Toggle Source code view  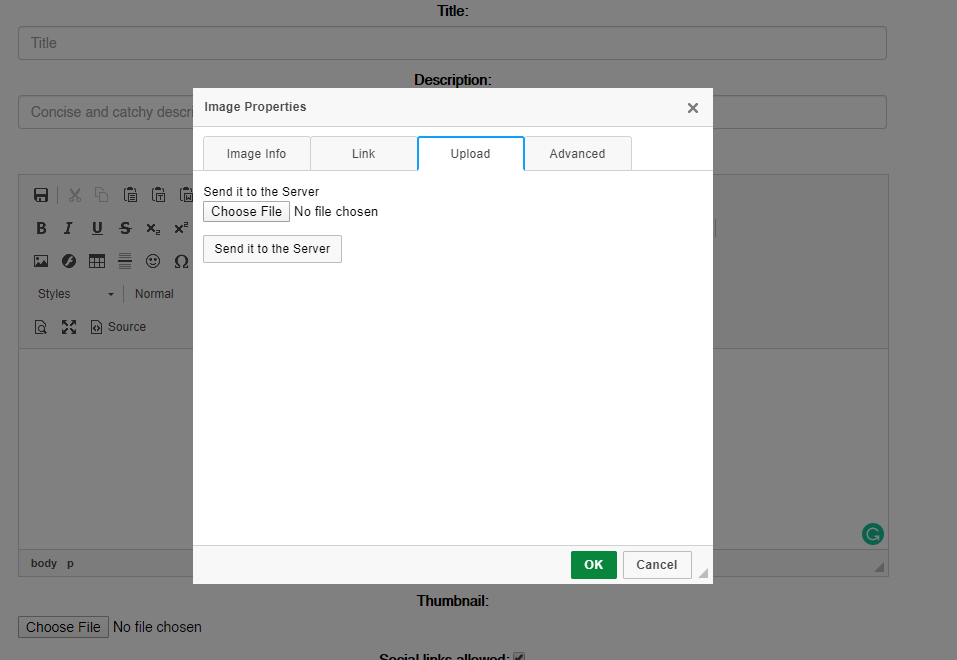[x=118, y=327]
